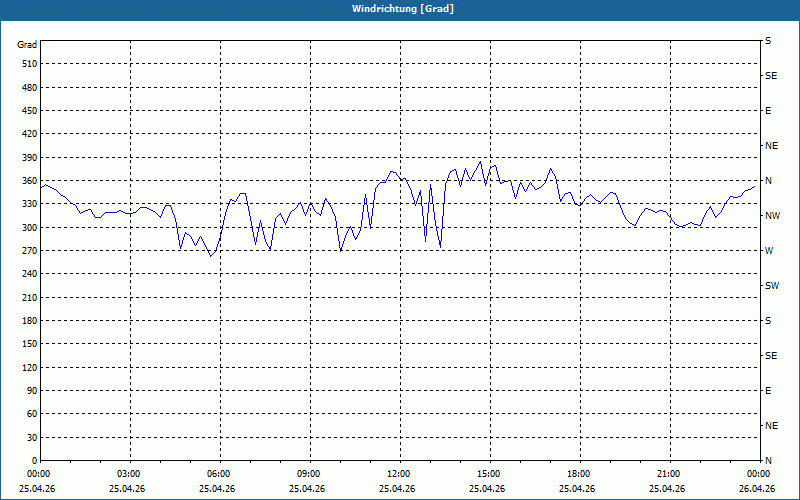Screen dimensions: 800x500
Task: Click the 25.04.26 date under 21:00
Action: coord(667,489)
